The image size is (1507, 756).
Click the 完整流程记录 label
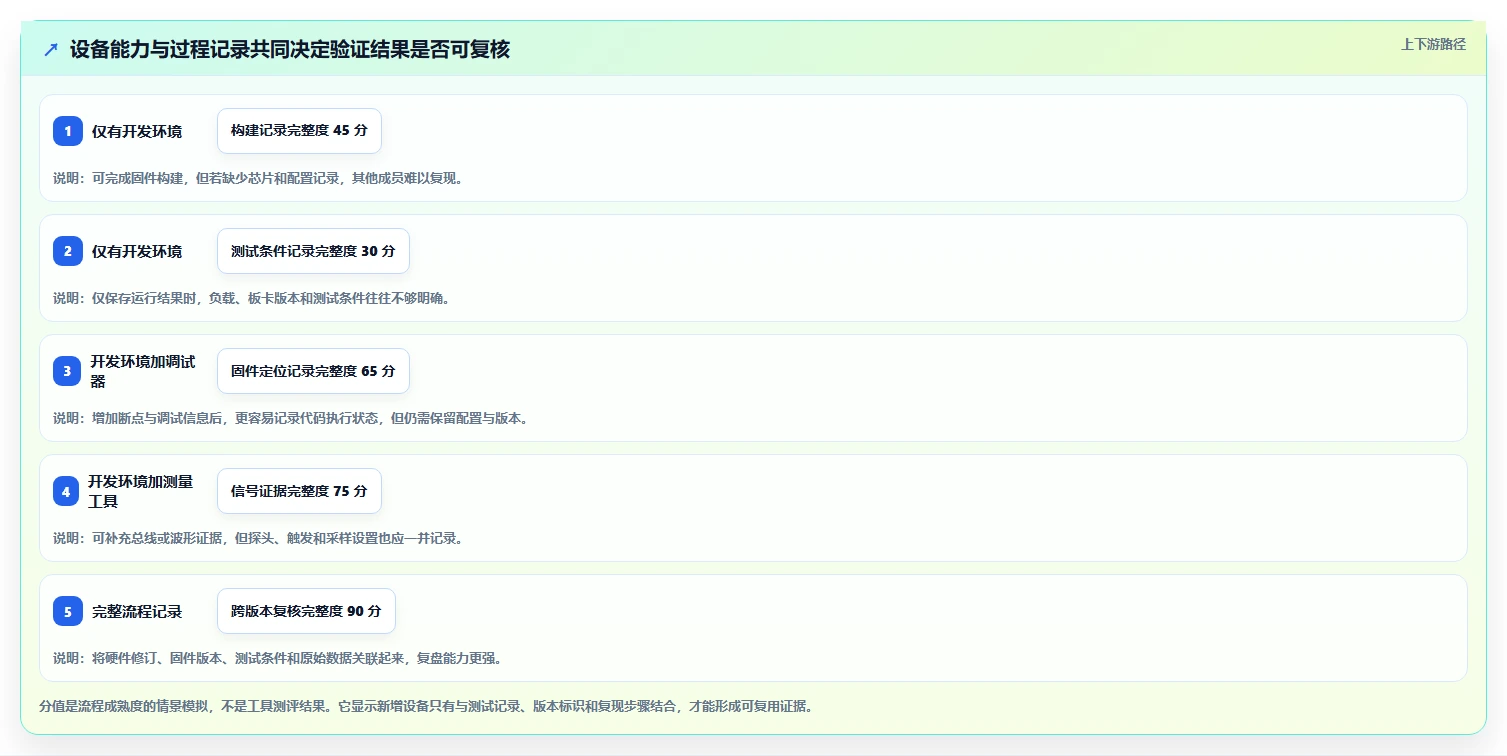137,611
